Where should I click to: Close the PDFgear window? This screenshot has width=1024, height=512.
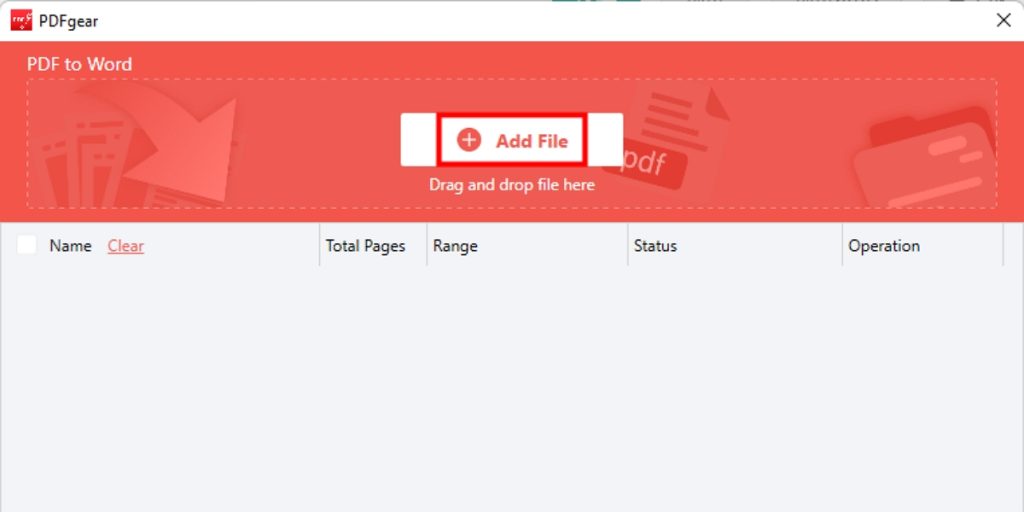click(x=1004, y=20)
